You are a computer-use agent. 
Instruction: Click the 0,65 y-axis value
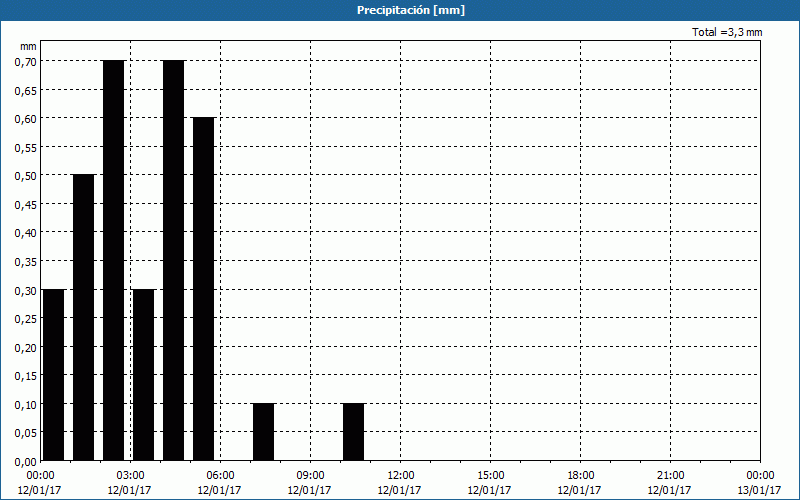(x=26, y=90)
